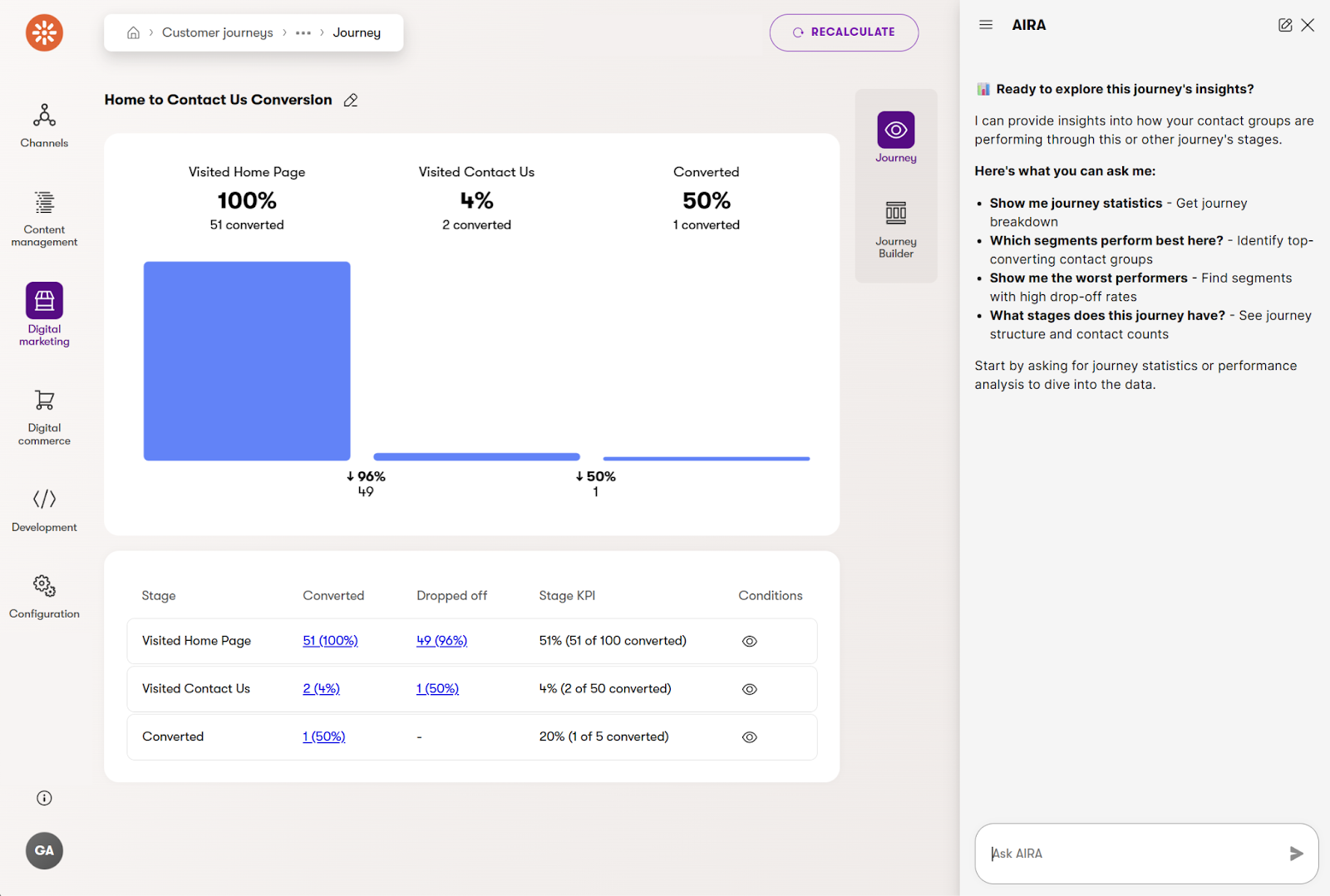Open Content management in sidebar
Viewport: 1330px width, 896px height.
[x=44, y=203]
